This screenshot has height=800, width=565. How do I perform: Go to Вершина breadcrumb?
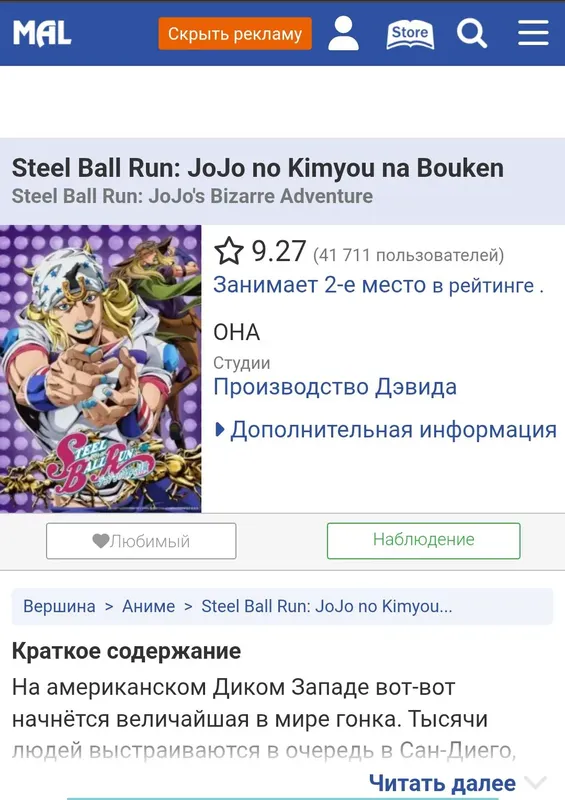pyautogui.click(x=59, y=606)
